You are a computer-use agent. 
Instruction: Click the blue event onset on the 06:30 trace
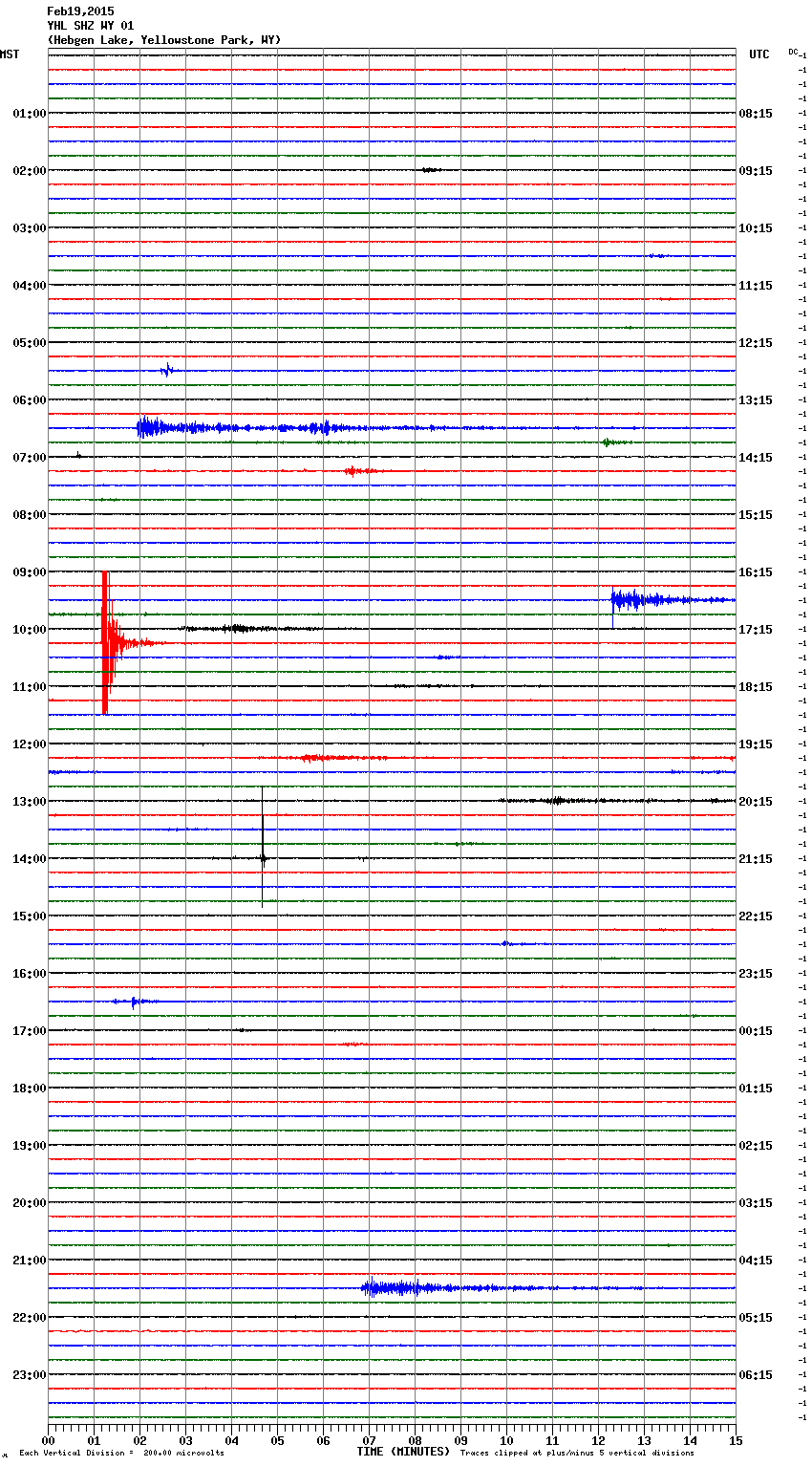tap(143, 428)
